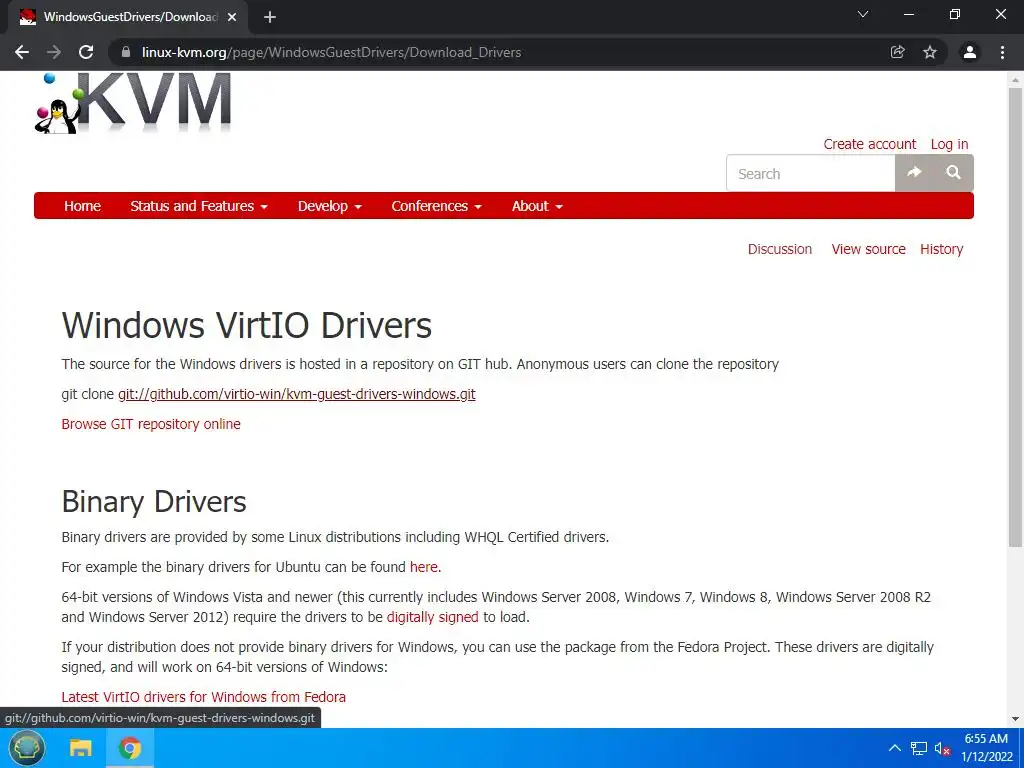Click the page vertical scrollbar thumb

tap(1015, 317)
